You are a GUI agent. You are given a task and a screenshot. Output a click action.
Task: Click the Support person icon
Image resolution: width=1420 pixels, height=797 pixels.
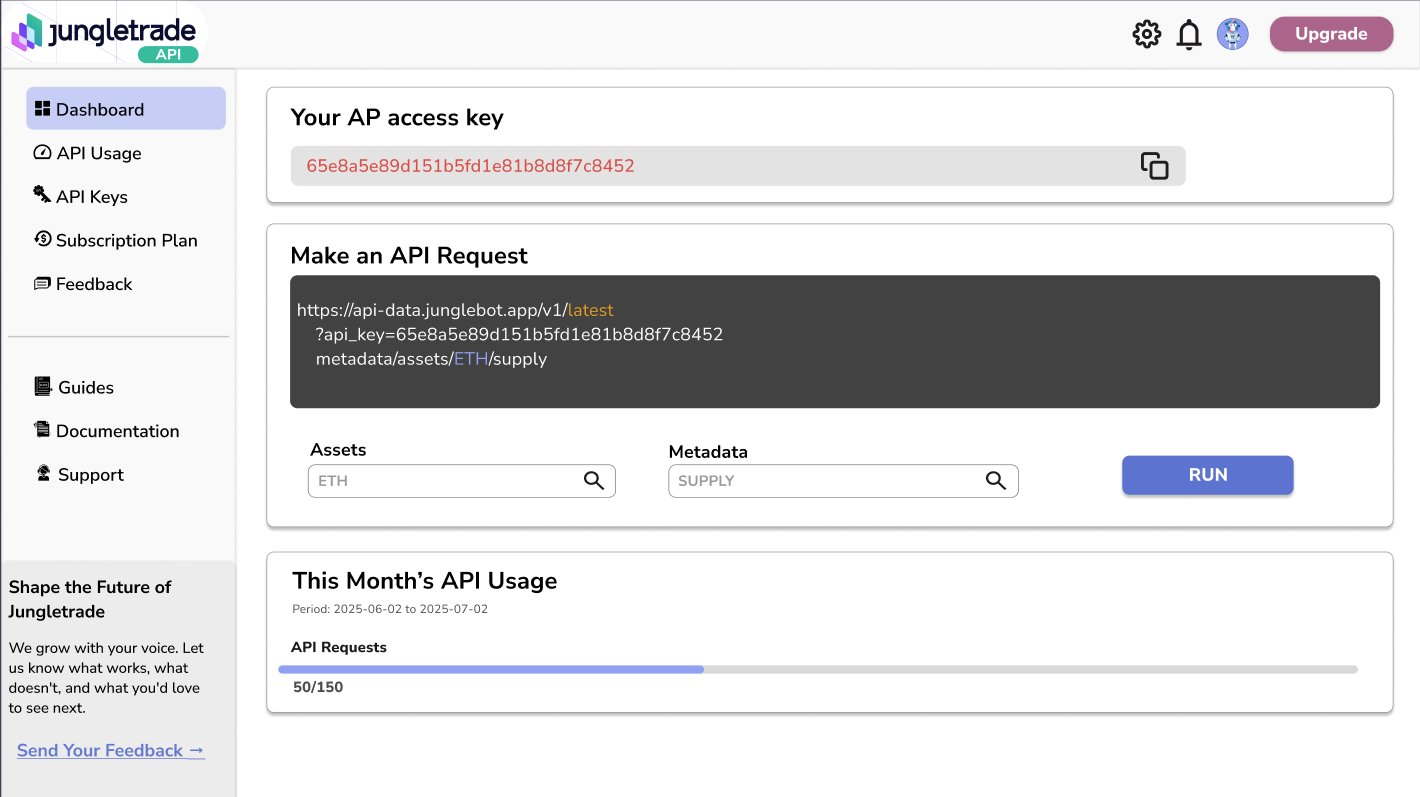(x=41, y=474)
